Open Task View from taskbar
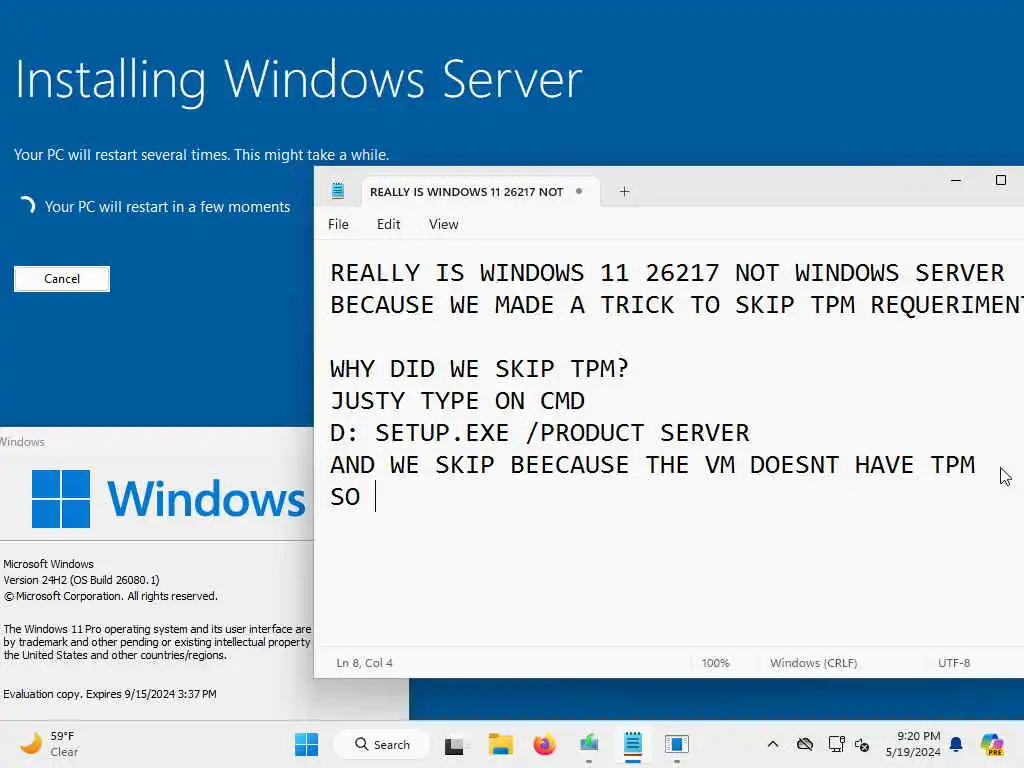Viewport: 1024px width, 768px height. (x=454, y=745)
